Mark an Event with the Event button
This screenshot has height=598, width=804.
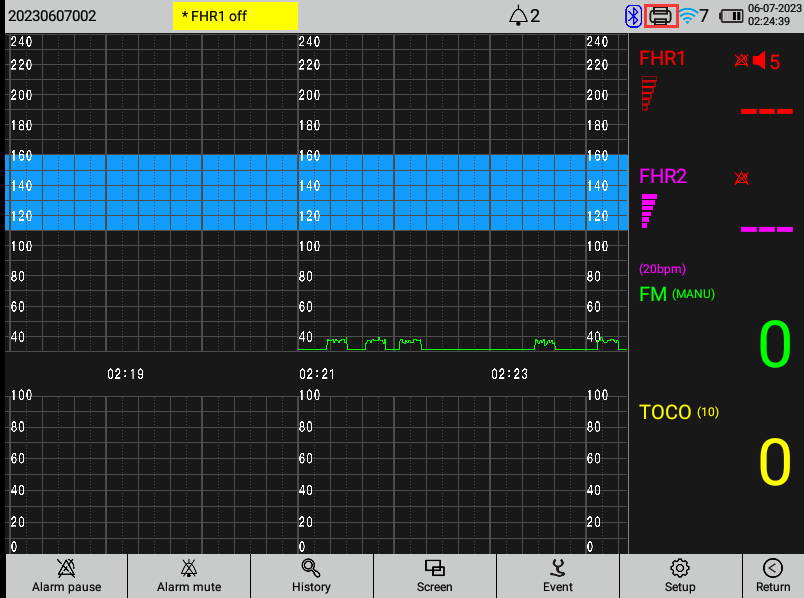pos(558,576)
